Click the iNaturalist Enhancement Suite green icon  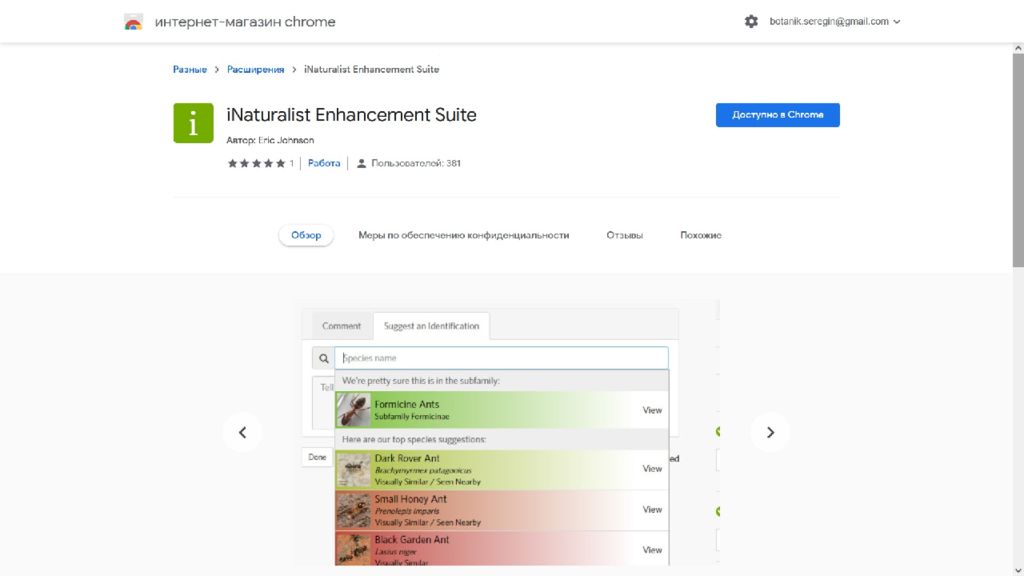[193, 123]
